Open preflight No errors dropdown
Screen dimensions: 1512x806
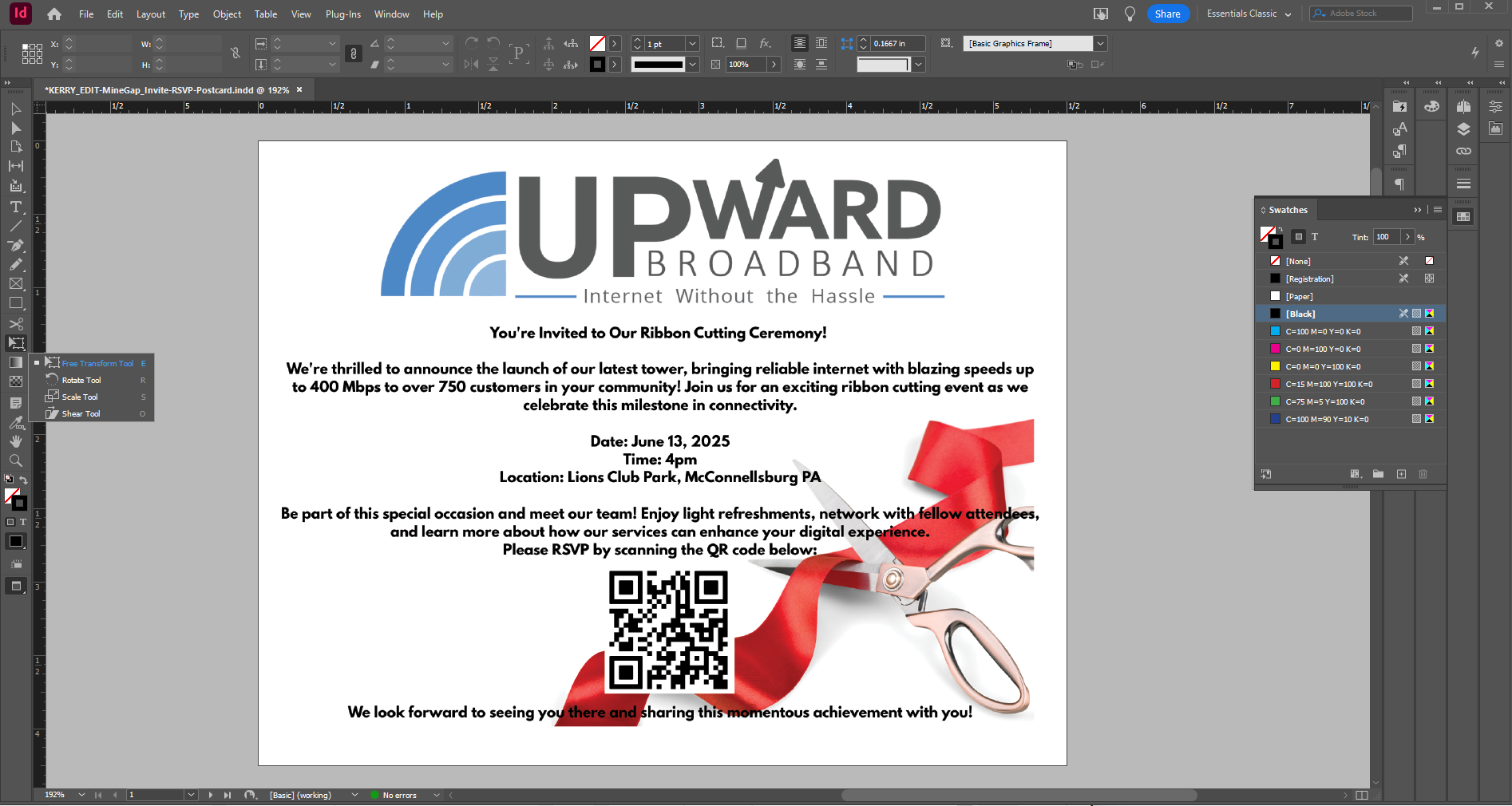pyautogui.click(x=437, y=795)
